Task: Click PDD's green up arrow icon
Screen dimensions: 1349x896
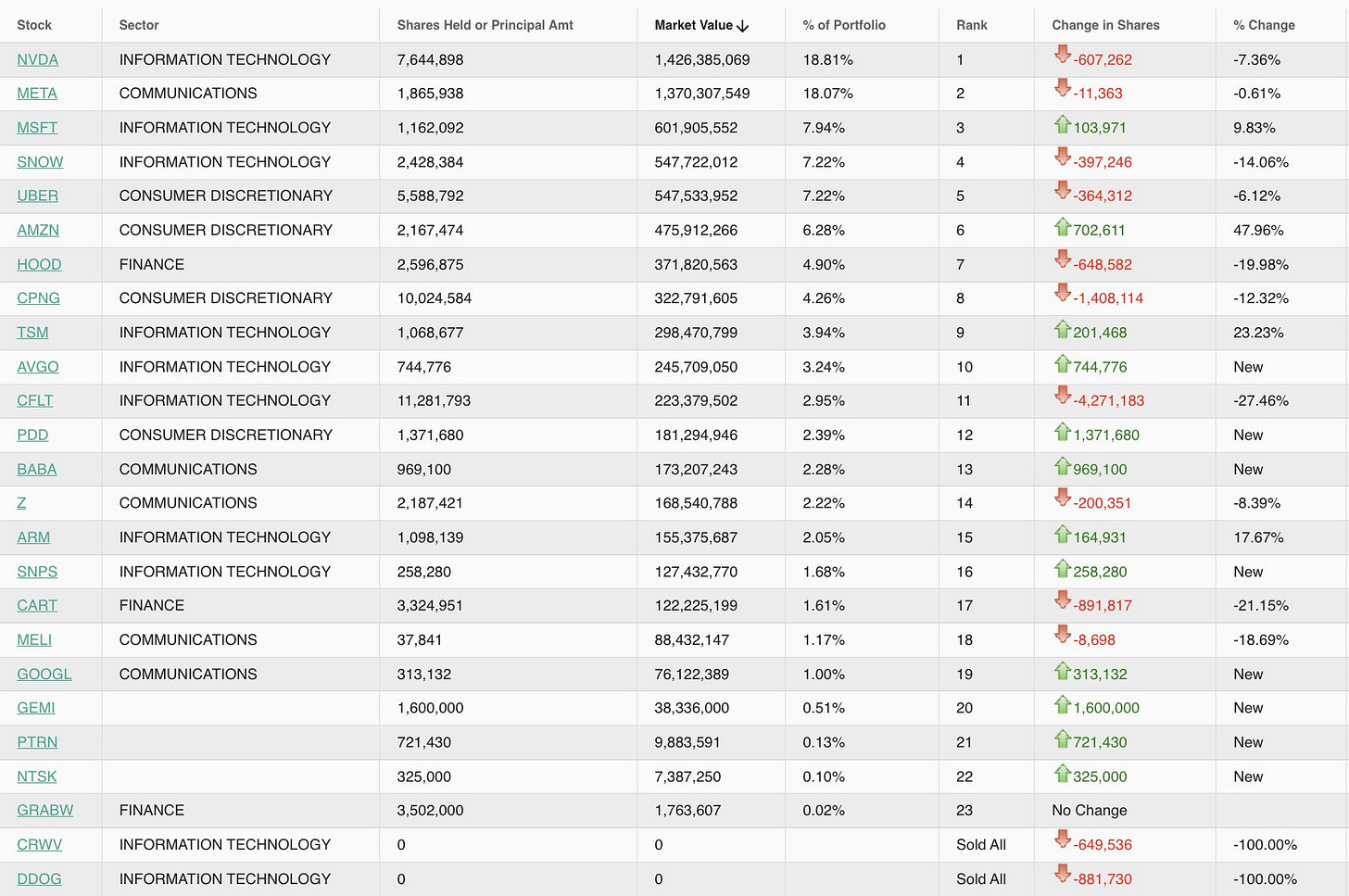Action: pyautogui.click(x=1062, y=431)
